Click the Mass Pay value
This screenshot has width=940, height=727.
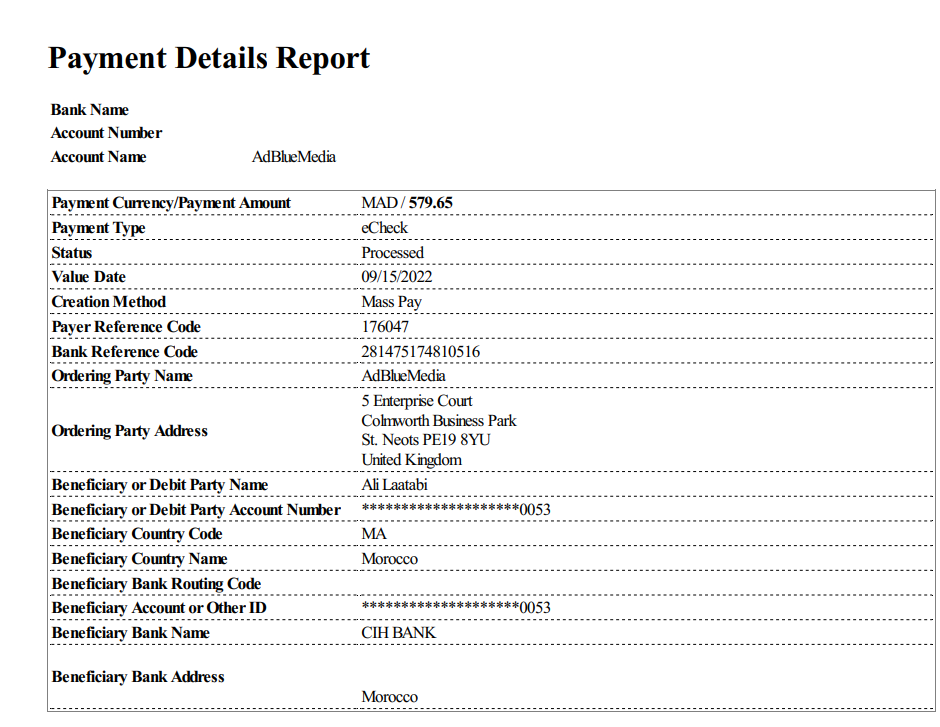tap(391, 302)
